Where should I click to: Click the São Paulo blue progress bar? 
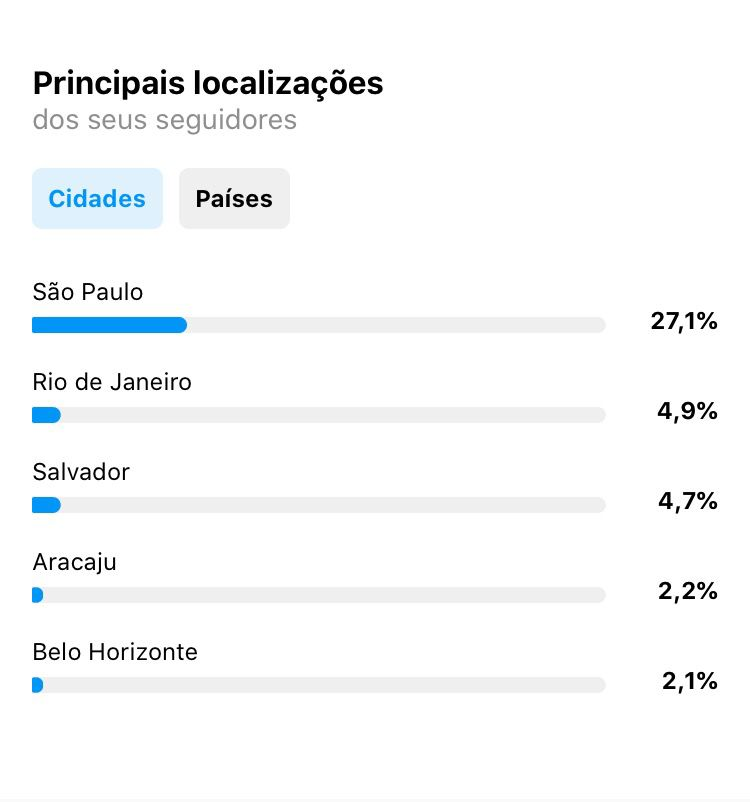(109, 325)
